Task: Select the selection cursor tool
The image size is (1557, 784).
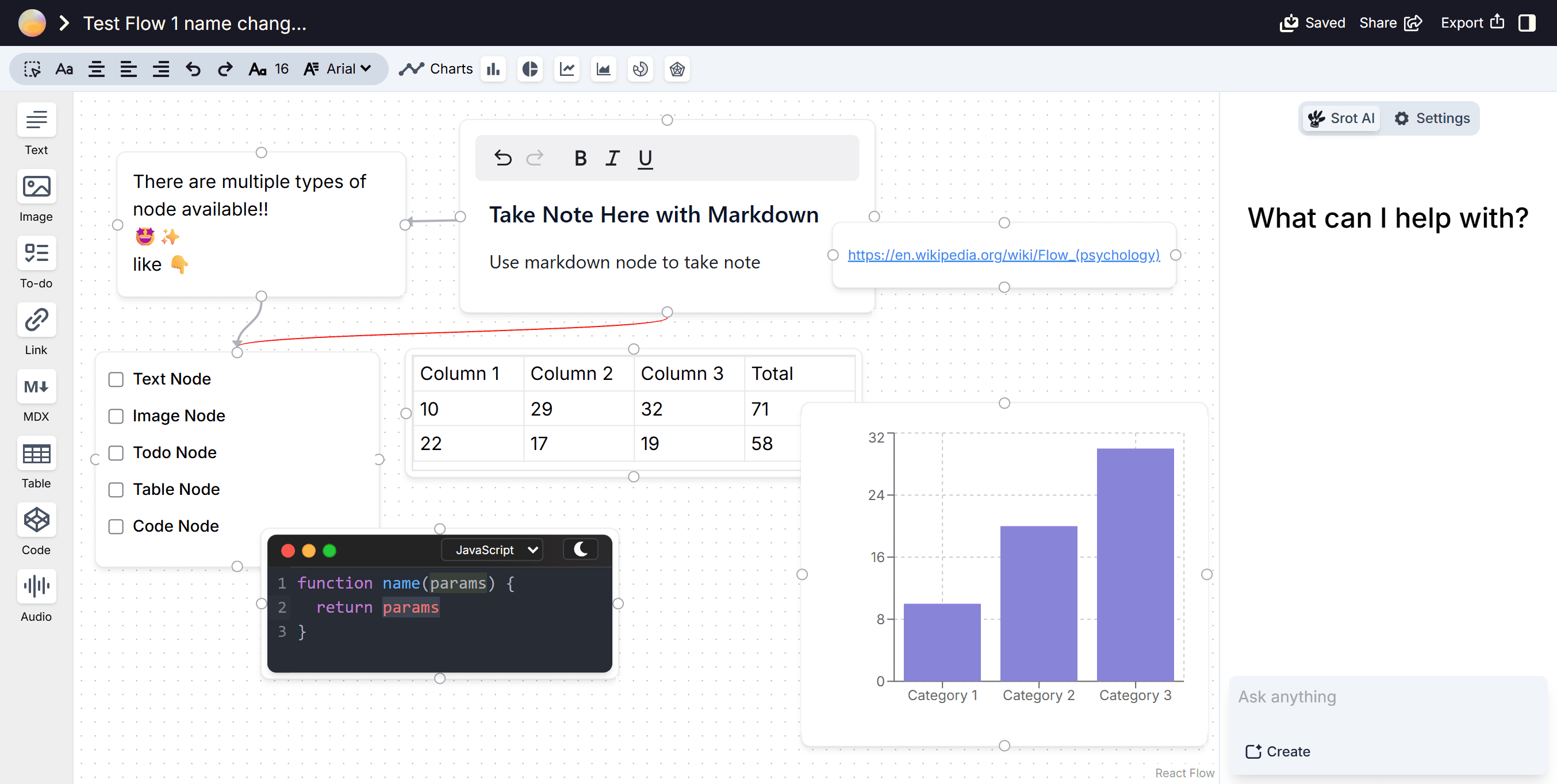Action: tap(32, 69)
